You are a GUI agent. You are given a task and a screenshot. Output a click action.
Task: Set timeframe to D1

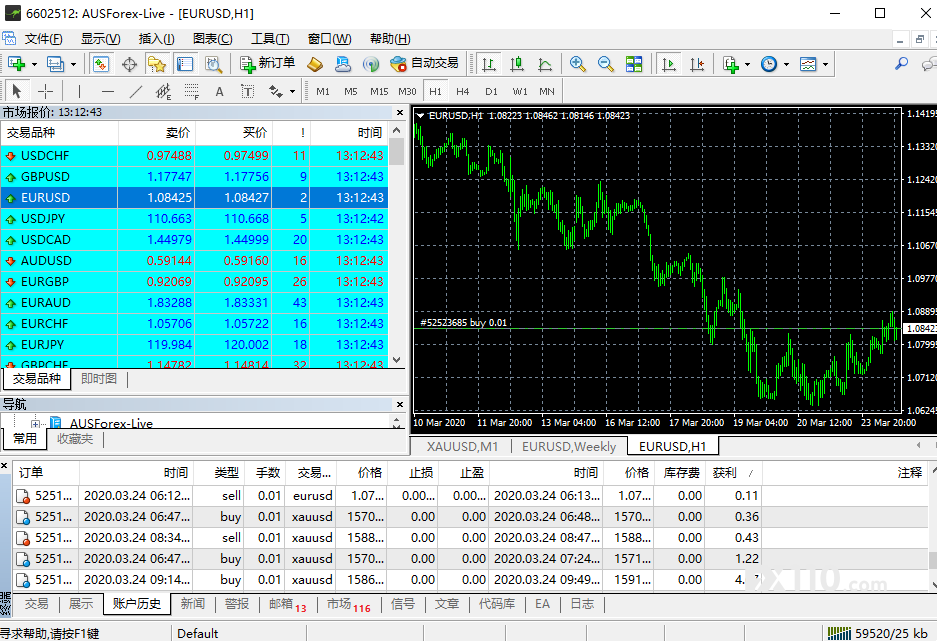pos(491,91)
